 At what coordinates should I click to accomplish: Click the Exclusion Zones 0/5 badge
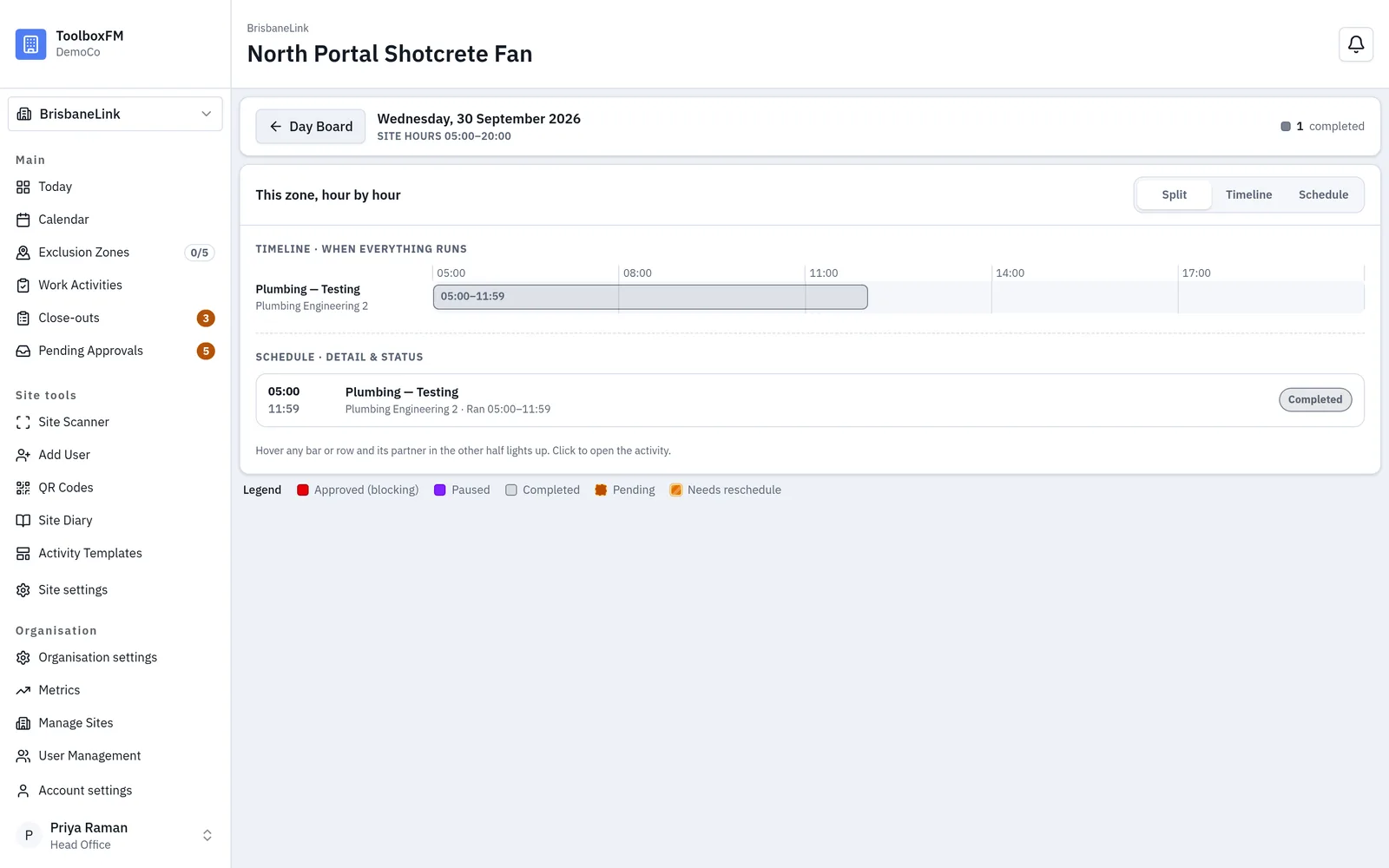coord(200,253)
